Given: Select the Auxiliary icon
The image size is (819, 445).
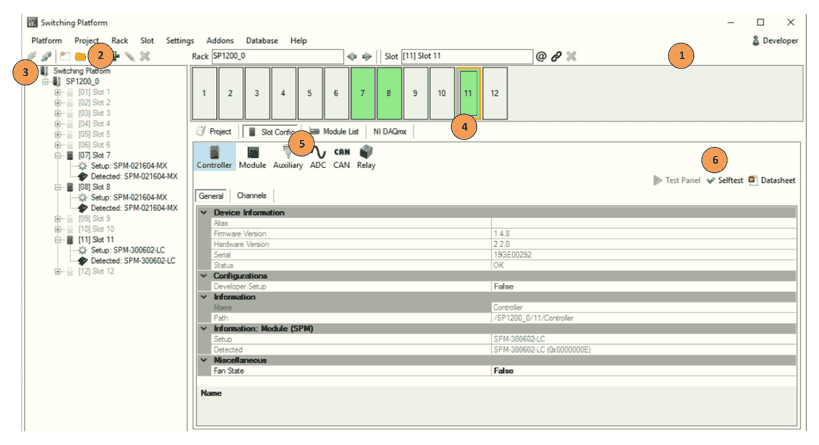Looking at the screenshot, I should [x=288, y=157].
